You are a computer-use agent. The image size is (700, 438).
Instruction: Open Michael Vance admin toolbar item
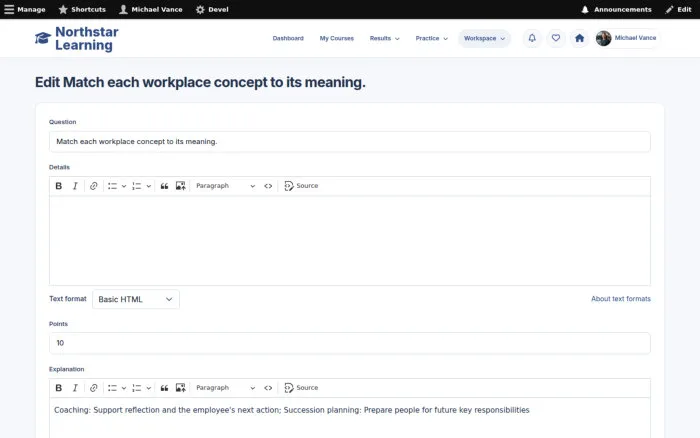point(151,9)
